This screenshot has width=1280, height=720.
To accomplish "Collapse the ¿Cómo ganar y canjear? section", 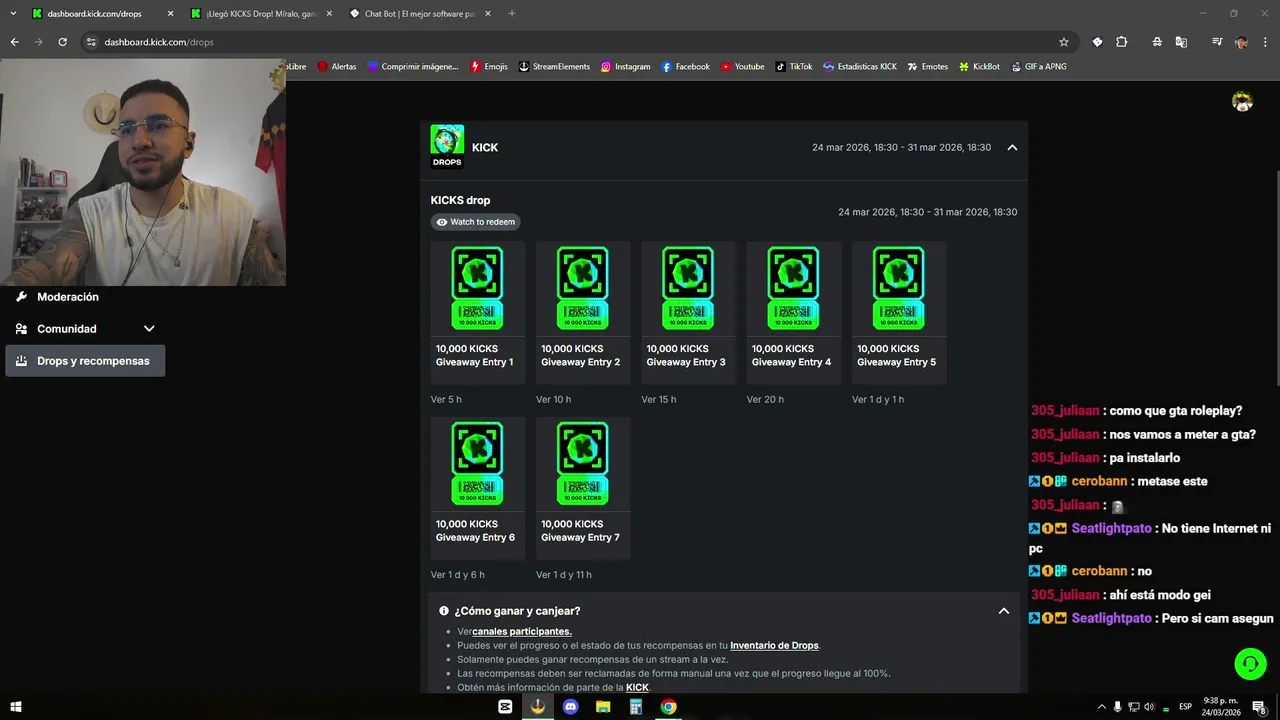I will point(1004,611).
